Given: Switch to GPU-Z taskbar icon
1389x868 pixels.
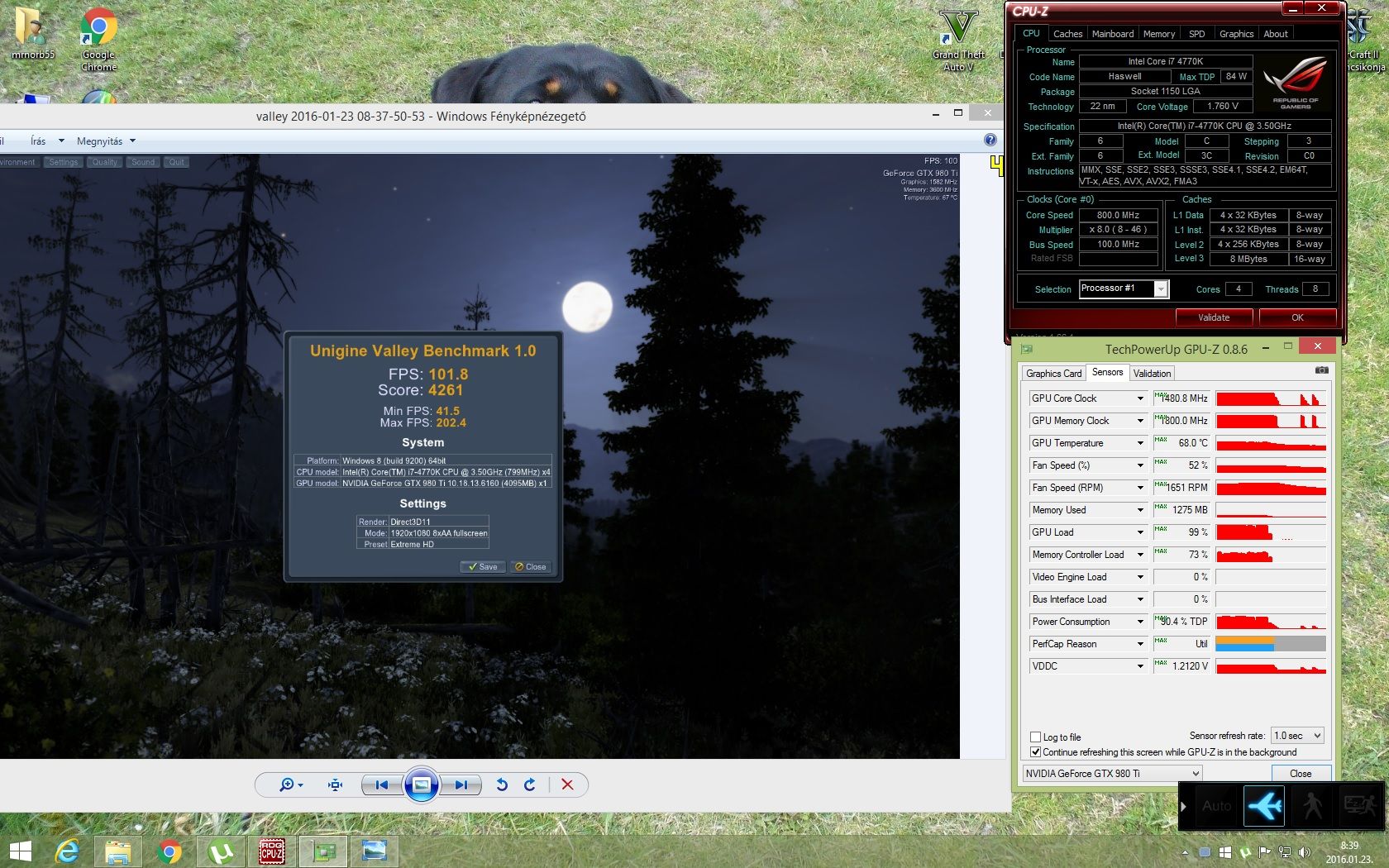Looking at the screenshot, I should [323, 851].
